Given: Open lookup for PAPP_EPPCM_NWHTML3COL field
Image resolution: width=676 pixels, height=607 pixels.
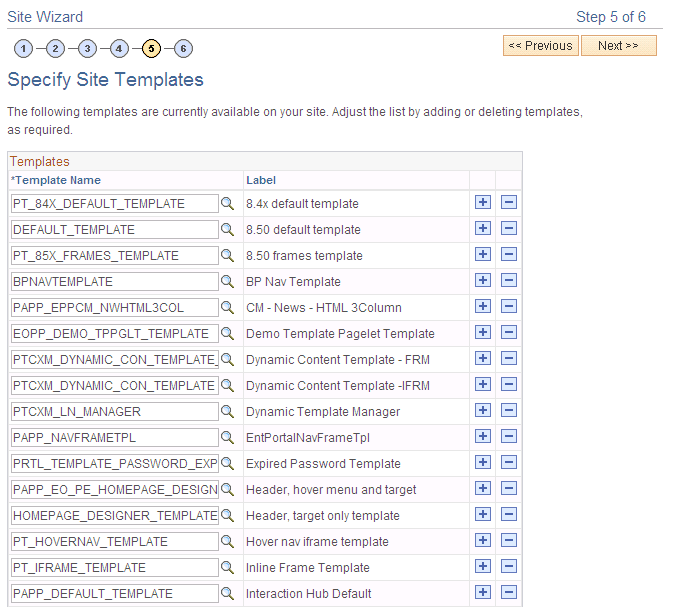Looking at the screenshot, I should pos(227,307).
